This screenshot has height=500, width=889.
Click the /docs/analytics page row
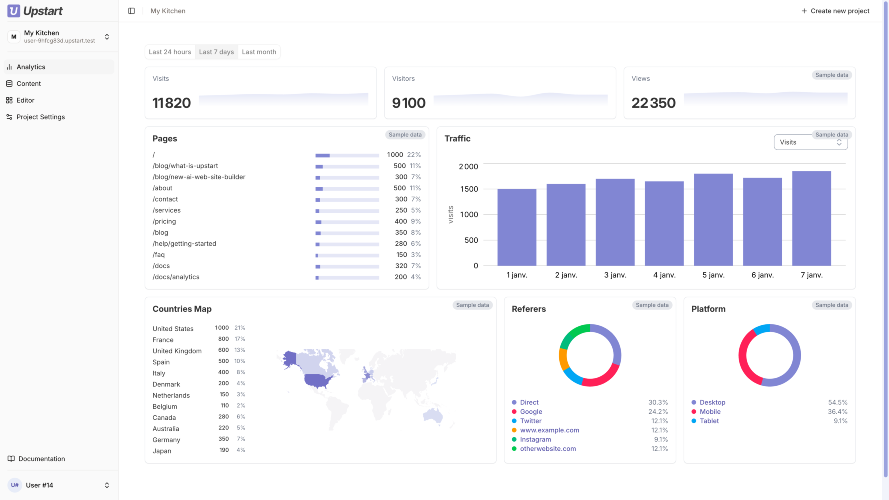286,277
